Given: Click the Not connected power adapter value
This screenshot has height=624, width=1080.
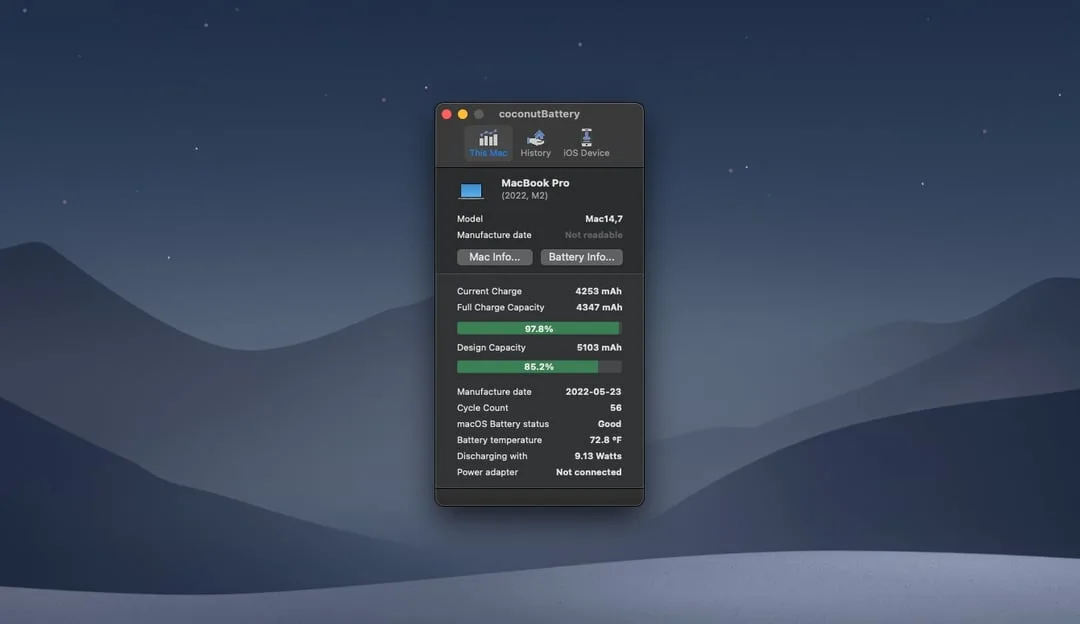Looking at the screenshot, I should tap(589, 472).
